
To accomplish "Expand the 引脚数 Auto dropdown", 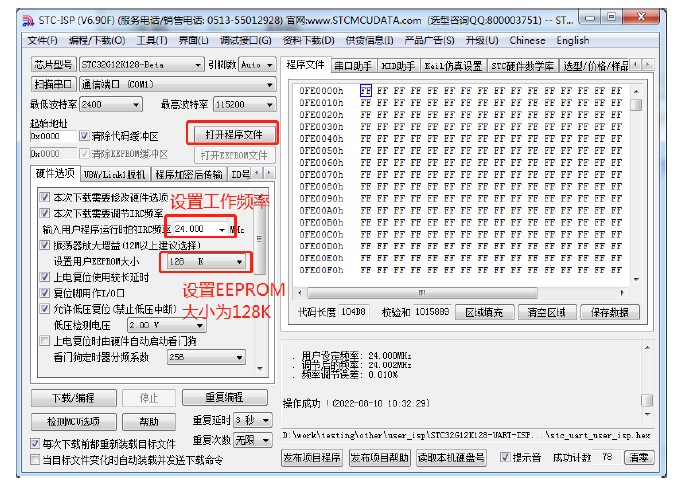I will coord(270,65).
